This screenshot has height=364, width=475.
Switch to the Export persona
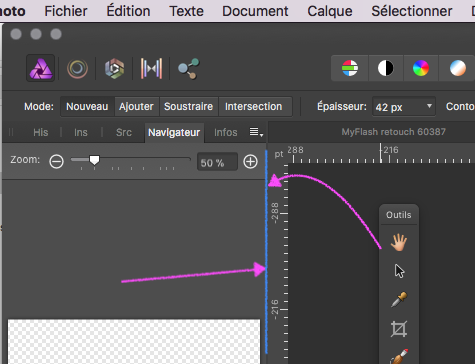[188, 69]
